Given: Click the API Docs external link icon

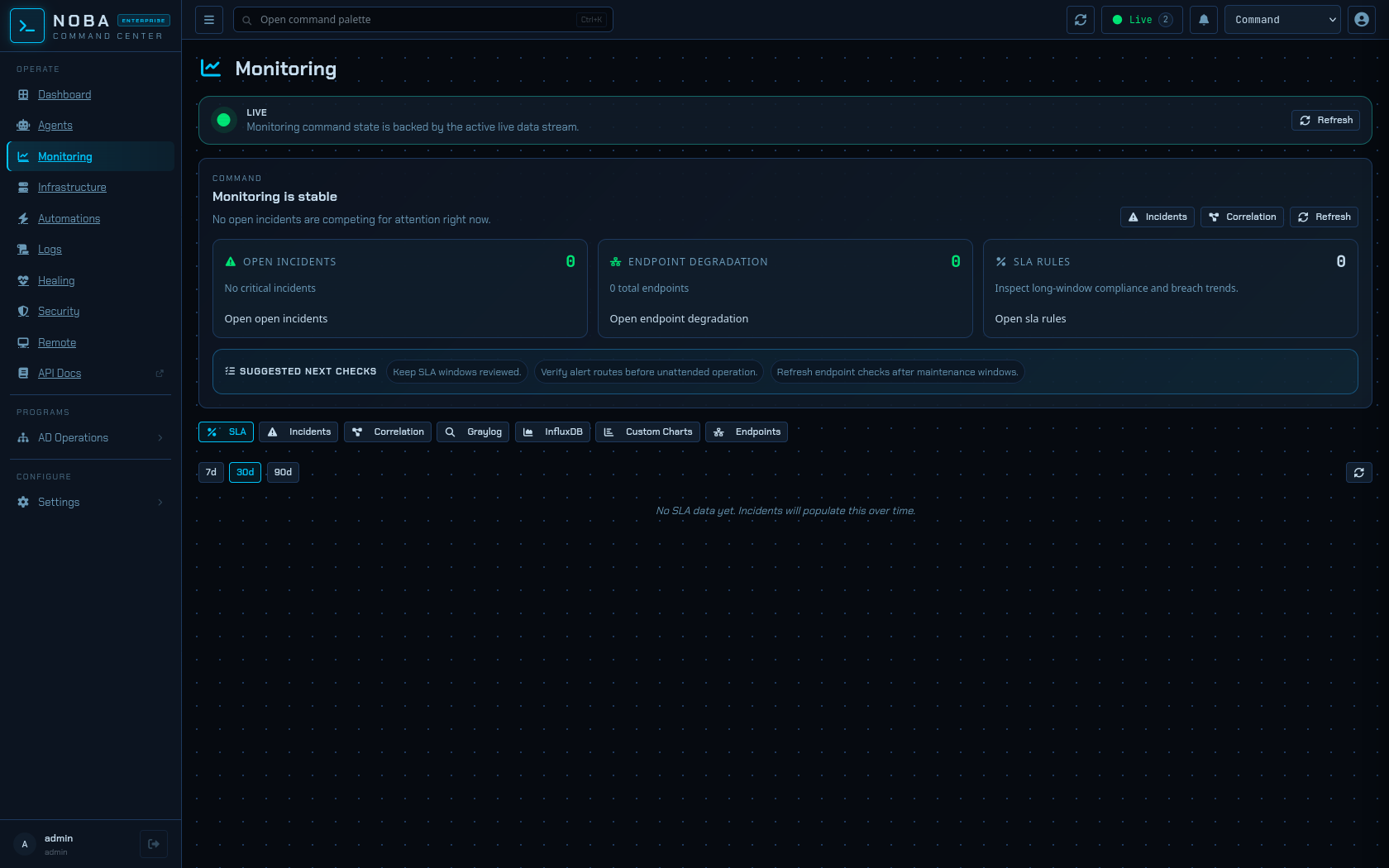Looking at the screenshot, I should [160, 374].
